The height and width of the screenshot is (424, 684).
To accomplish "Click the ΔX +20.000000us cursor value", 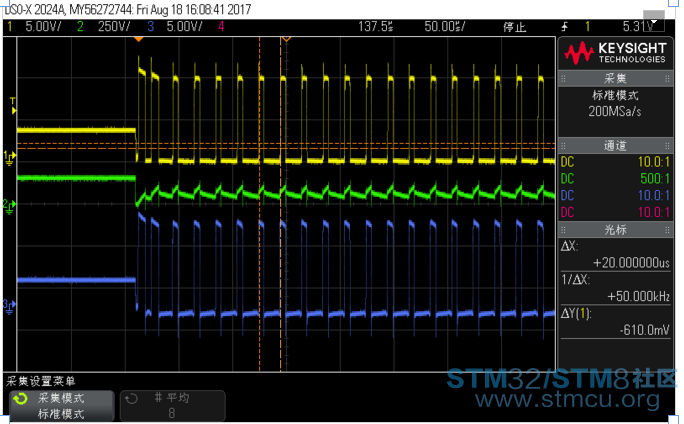I will click(x=631, y=263).
